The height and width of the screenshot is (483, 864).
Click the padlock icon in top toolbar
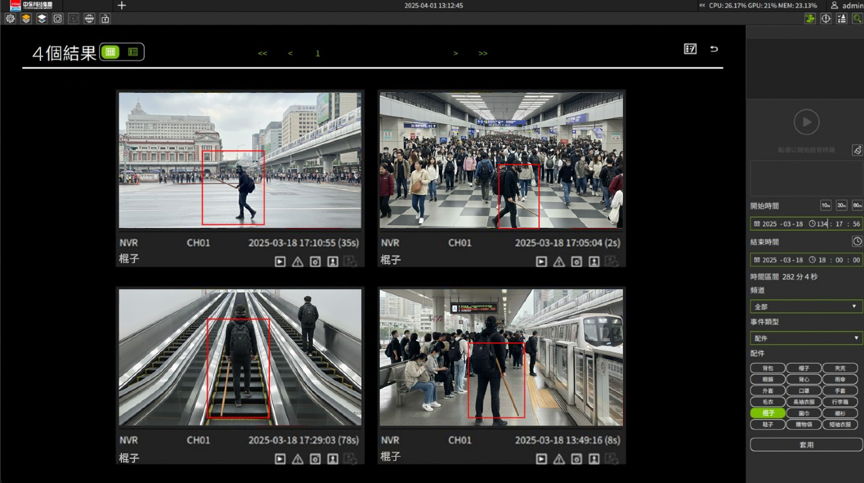pyautogui.click(x=105, y=18)
